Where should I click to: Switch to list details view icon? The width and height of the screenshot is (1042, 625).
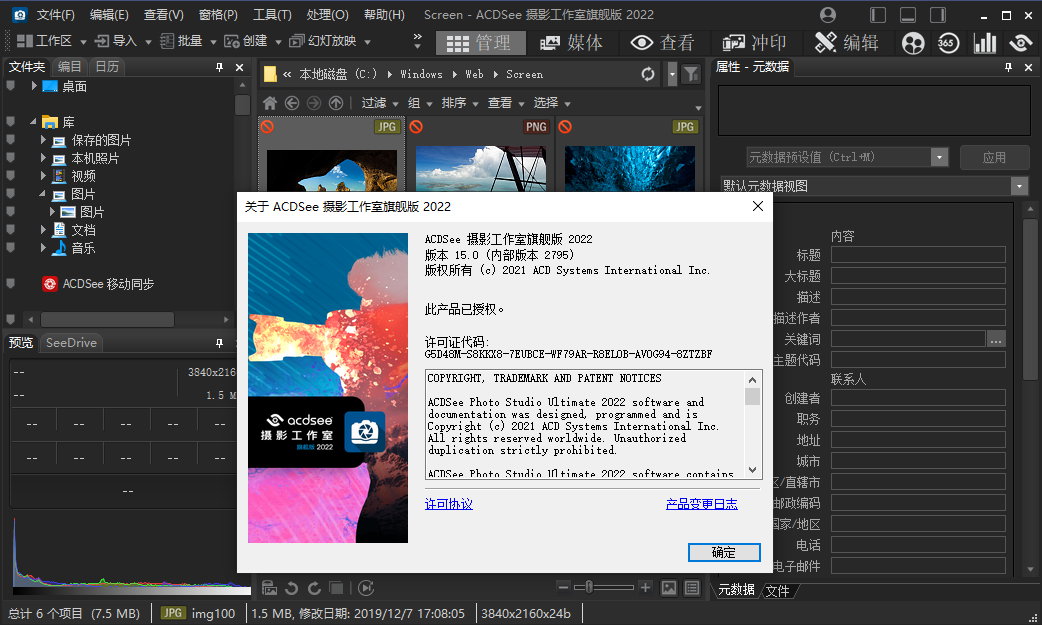[x=692, y=588]
